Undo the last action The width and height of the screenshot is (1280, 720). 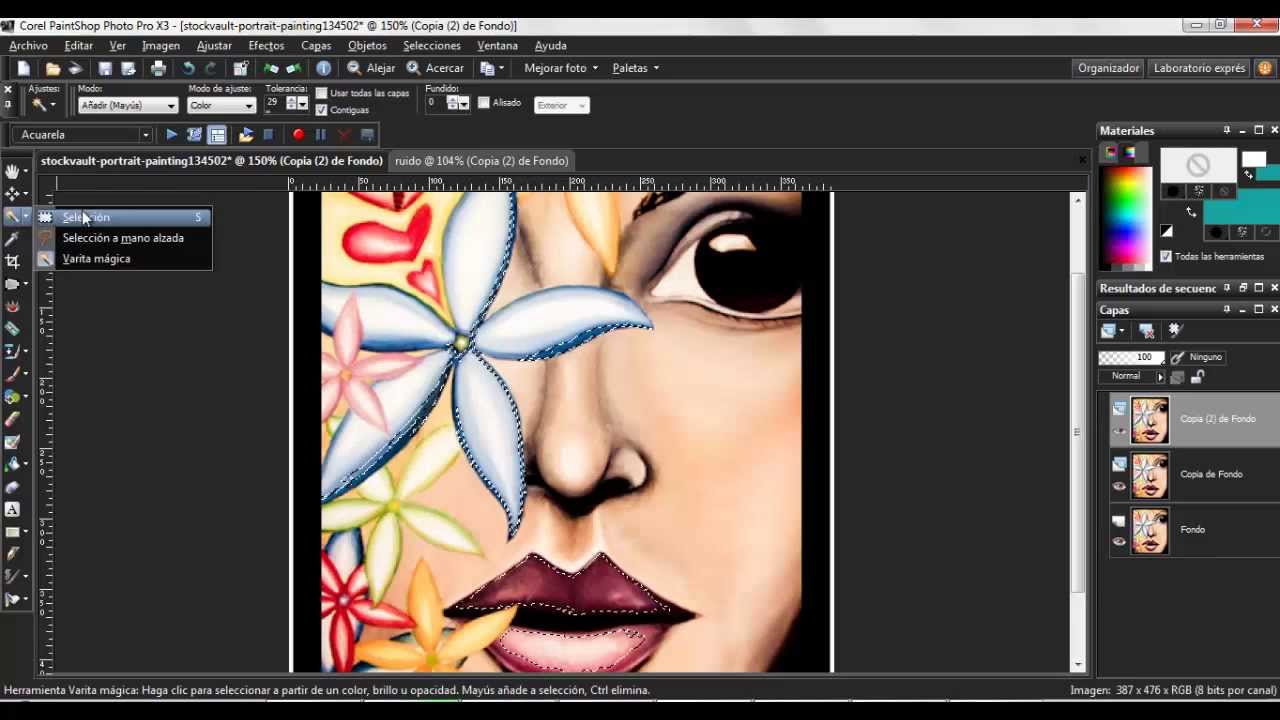tap(188, 68)
